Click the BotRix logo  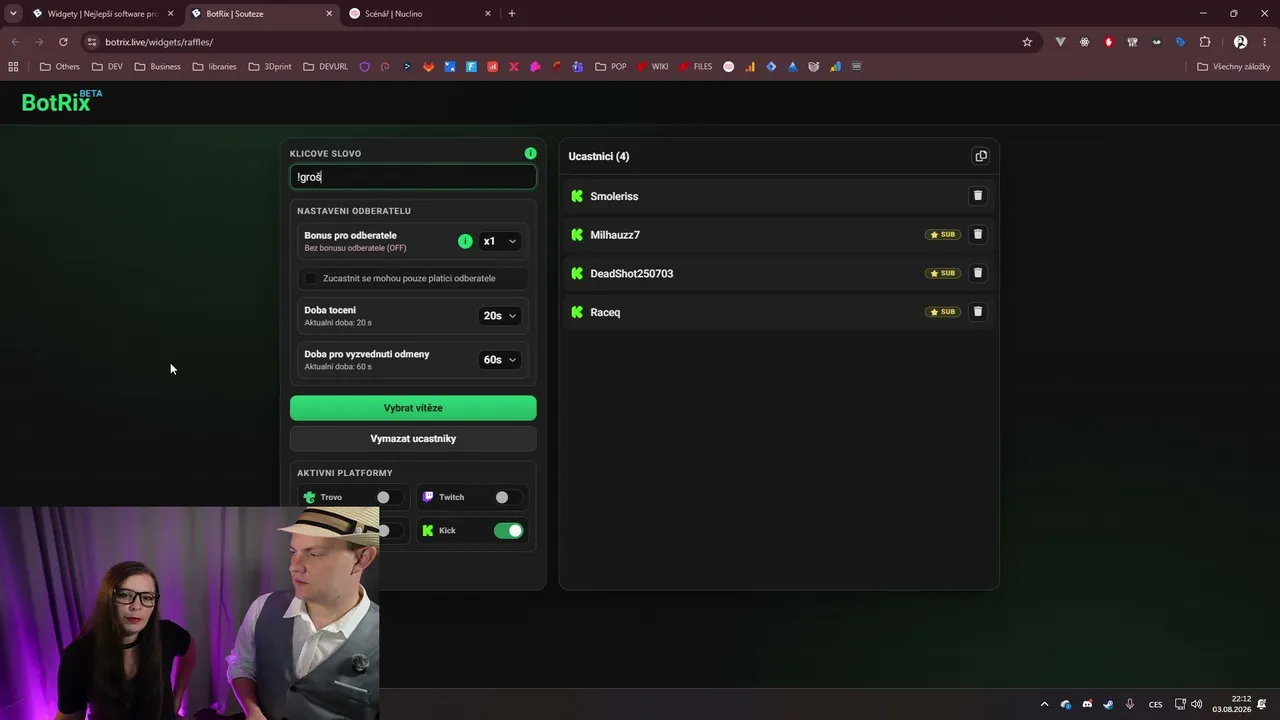pyautogui.click(x=61, y=101)
